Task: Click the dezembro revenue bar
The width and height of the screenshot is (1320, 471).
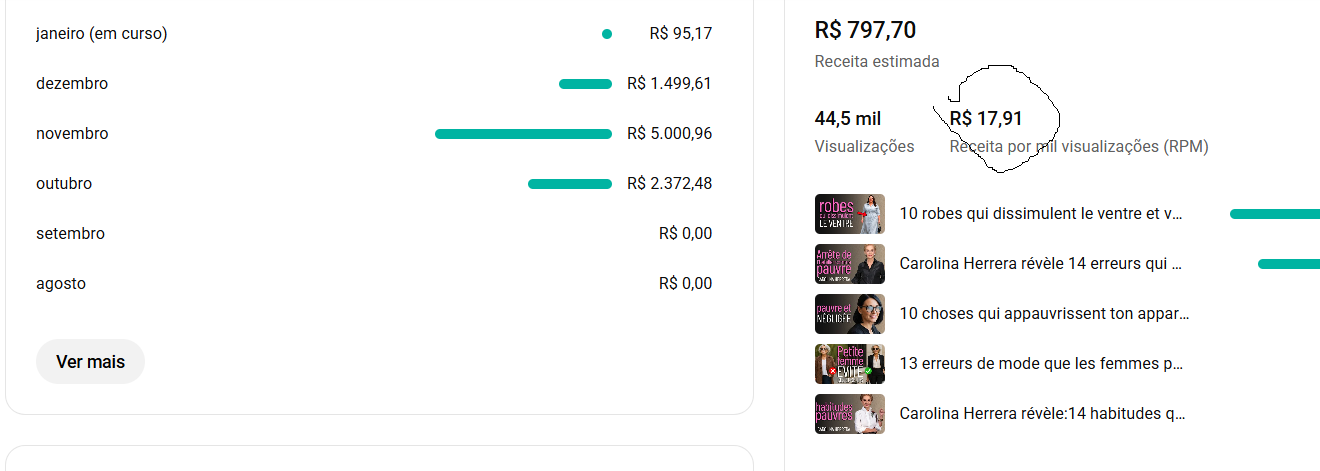Action: coord(585,84)
